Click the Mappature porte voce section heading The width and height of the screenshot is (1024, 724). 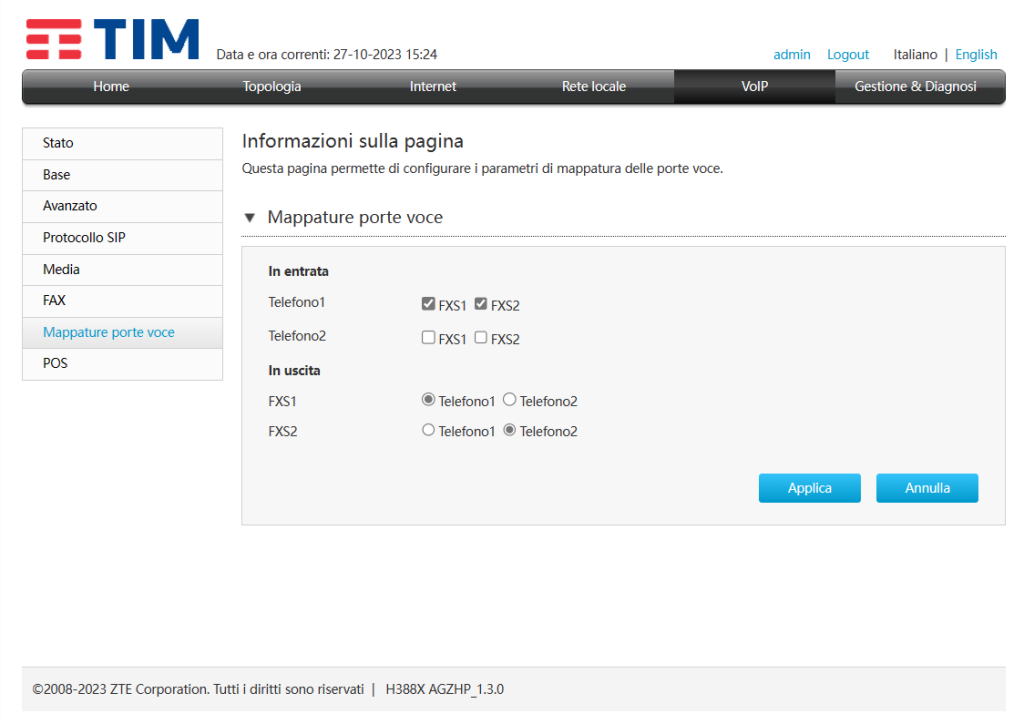(x=355, y=217)
